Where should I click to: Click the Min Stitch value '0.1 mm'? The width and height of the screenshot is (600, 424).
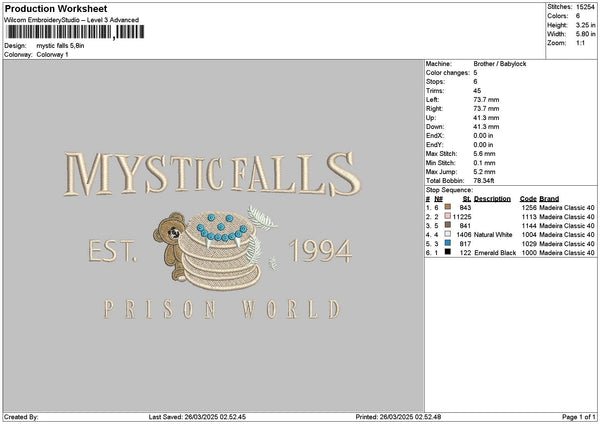pyautogui.click(x=484, y=163)
